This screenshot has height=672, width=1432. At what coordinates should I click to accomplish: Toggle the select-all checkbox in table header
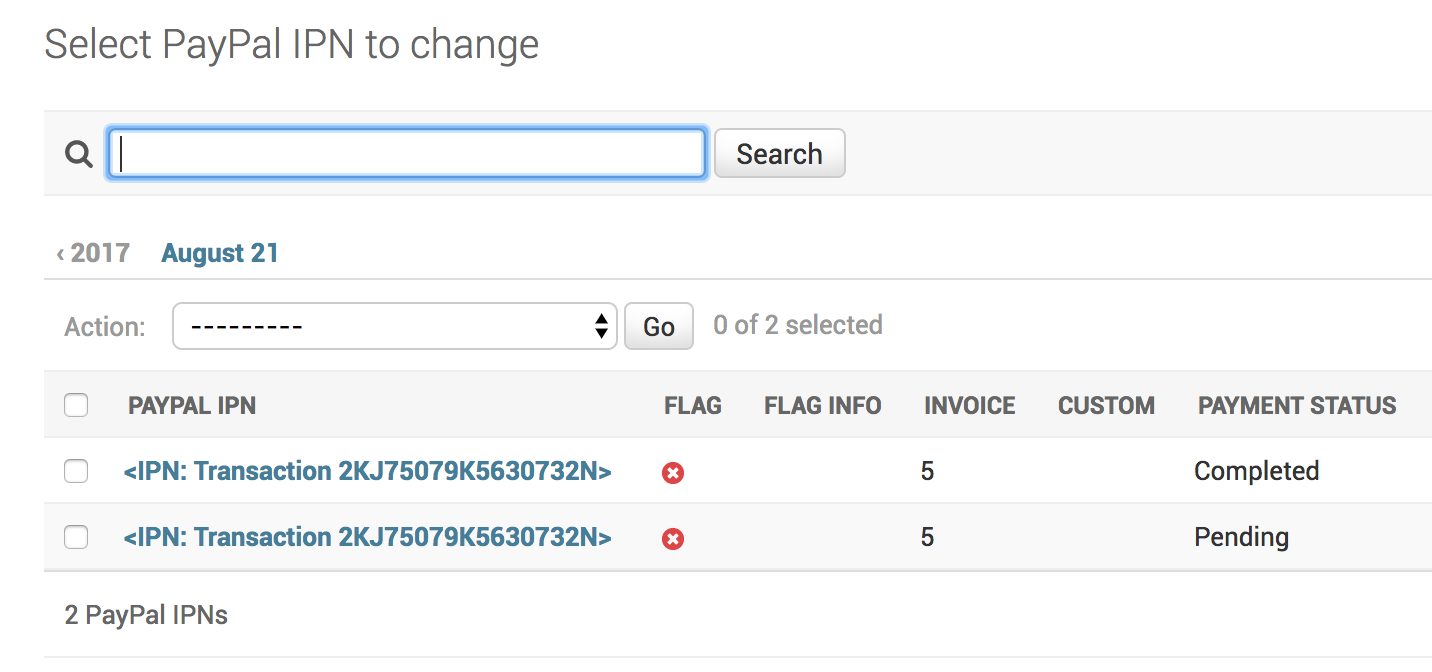click(x=76, y=405)
